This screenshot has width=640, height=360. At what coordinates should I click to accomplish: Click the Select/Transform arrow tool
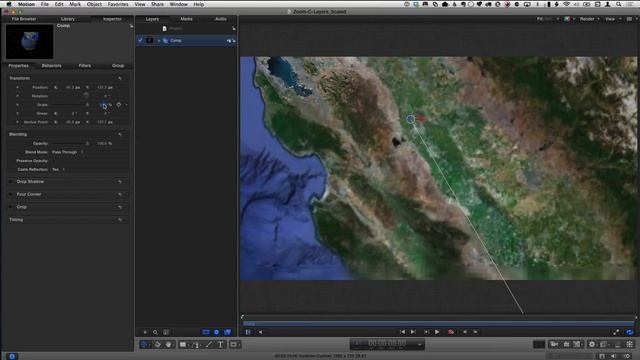pos(144,344)
